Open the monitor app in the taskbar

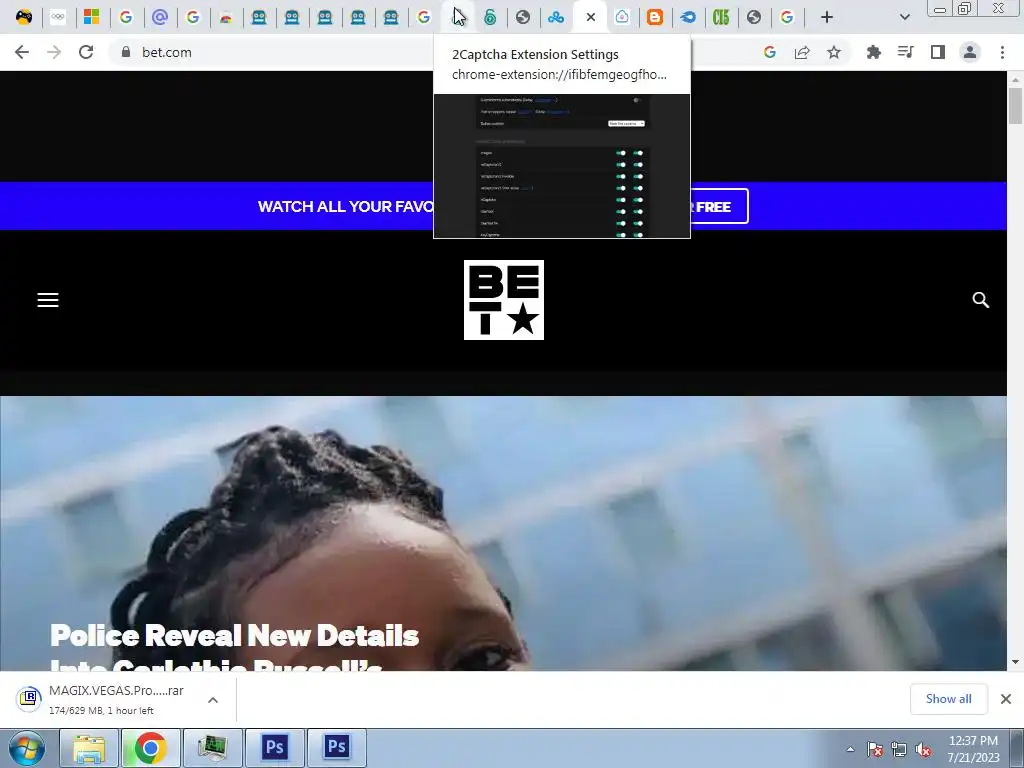click(x=212, y=748)
